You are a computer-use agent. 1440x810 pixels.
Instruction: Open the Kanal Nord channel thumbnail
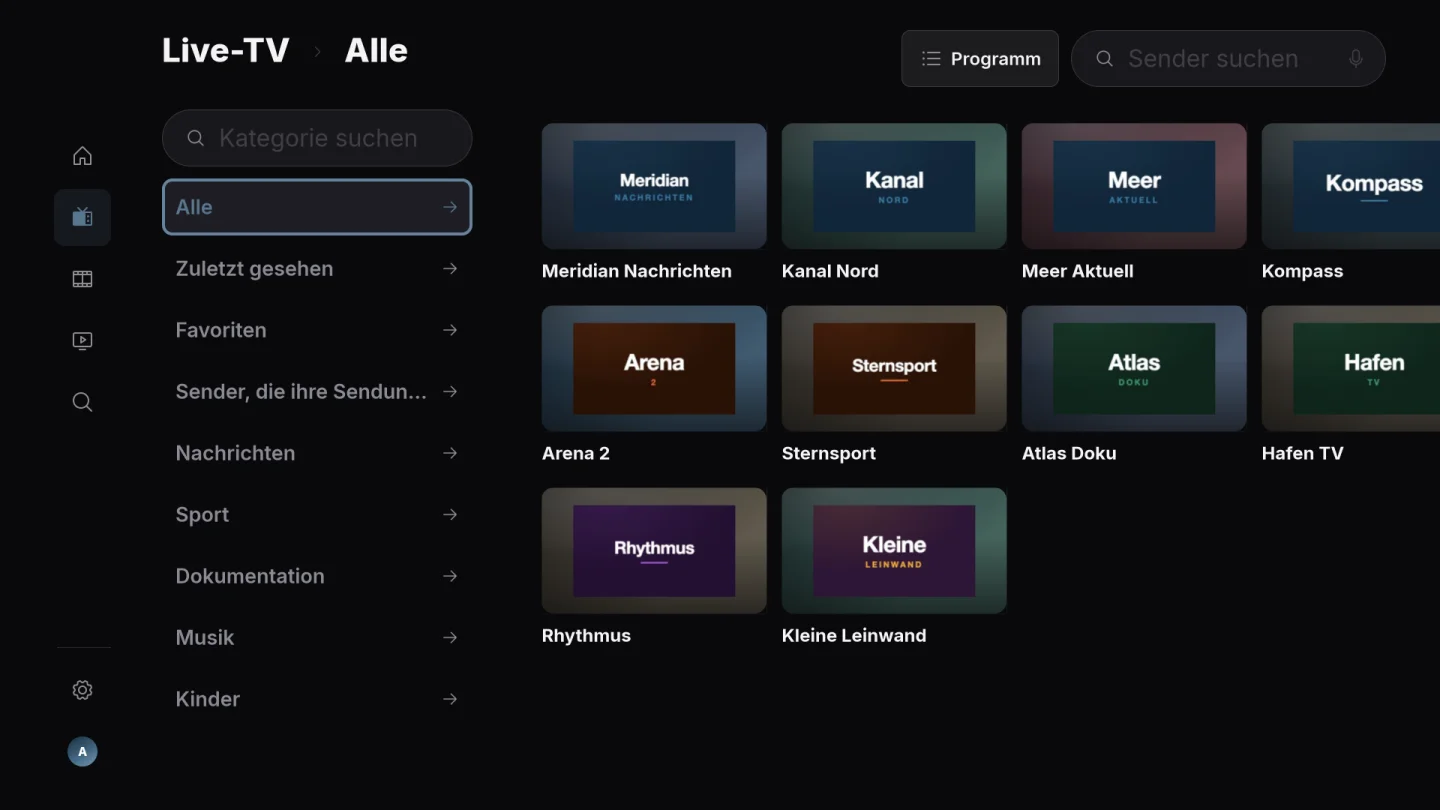click(x=894, y=186)
